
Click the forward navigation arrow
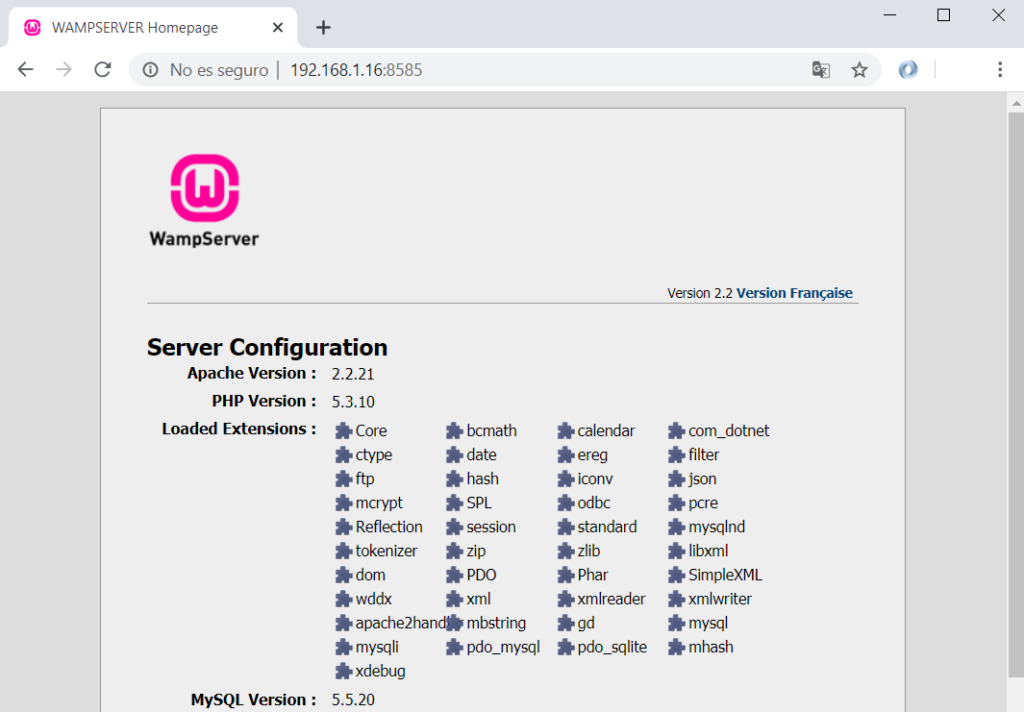tap(64, 69)
